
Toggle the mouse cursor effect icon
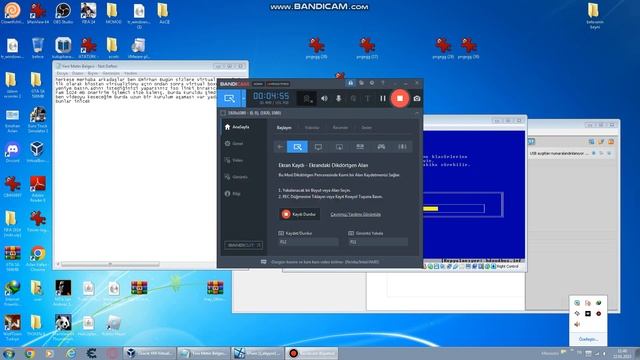(353, 98)
